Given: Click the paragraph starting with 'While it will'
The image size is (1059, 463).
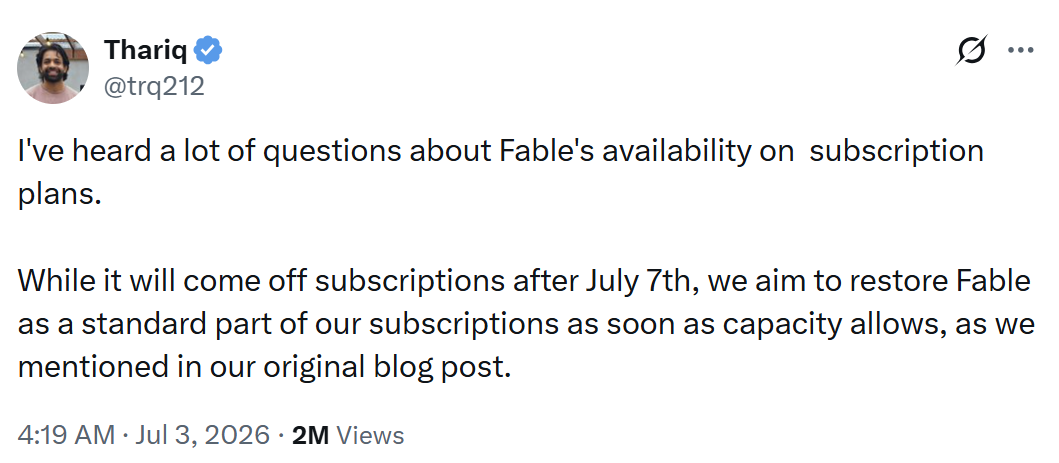Looking at the screenshot, I should tap(526, 324).
